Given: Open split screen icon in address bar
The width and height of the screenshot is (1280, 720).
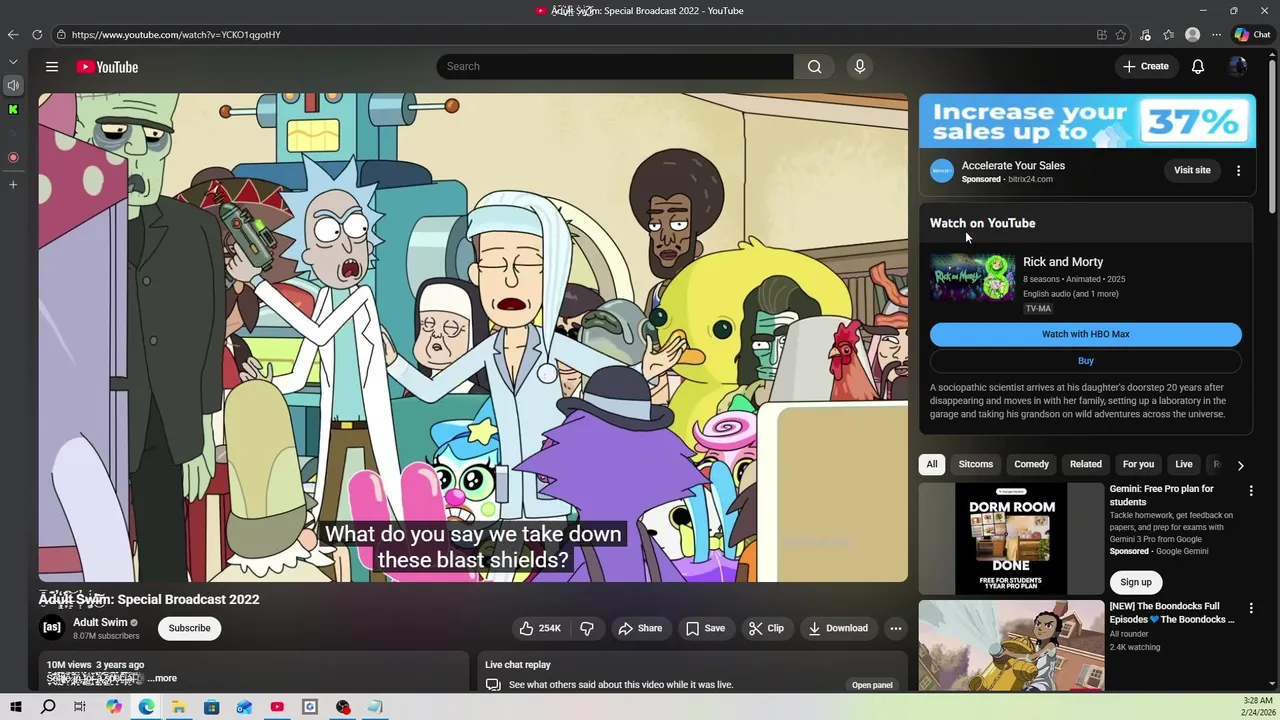Looking at the screenshot, I should pos(1101,35).
